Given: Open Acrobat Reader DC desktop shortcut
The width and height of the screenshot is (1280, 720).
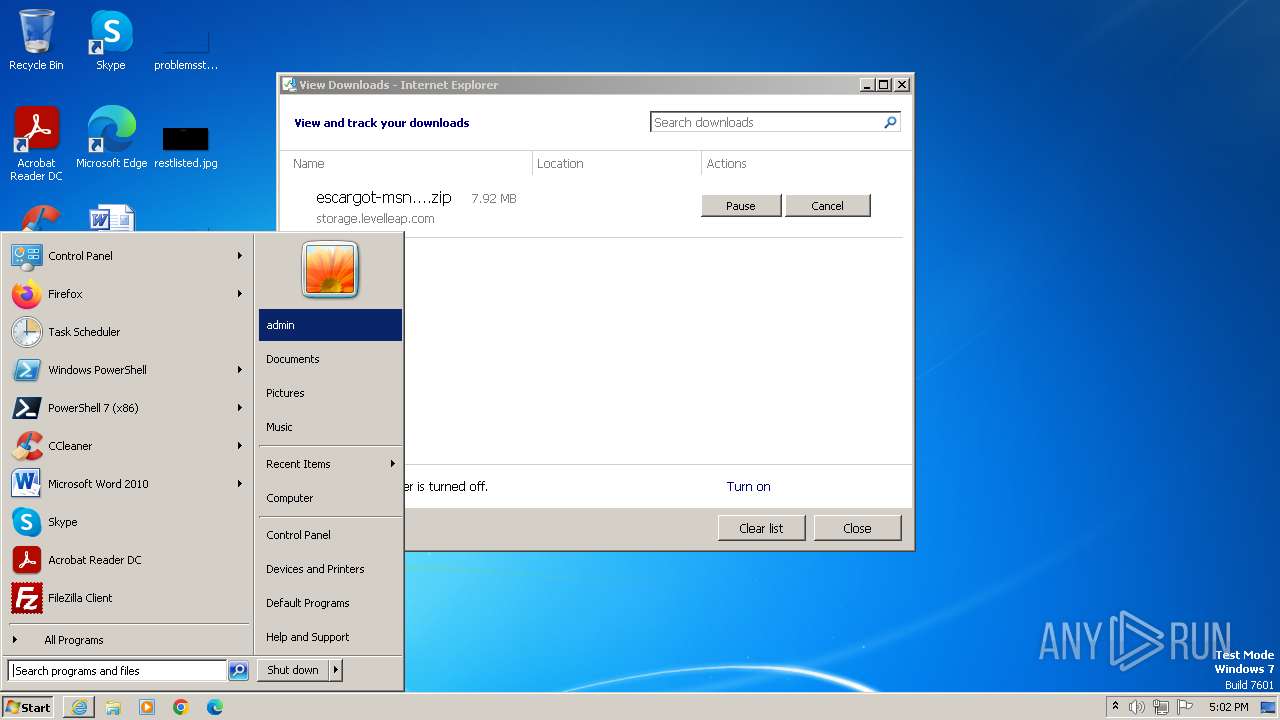Looking at the screenshot, I should (36, 143).
